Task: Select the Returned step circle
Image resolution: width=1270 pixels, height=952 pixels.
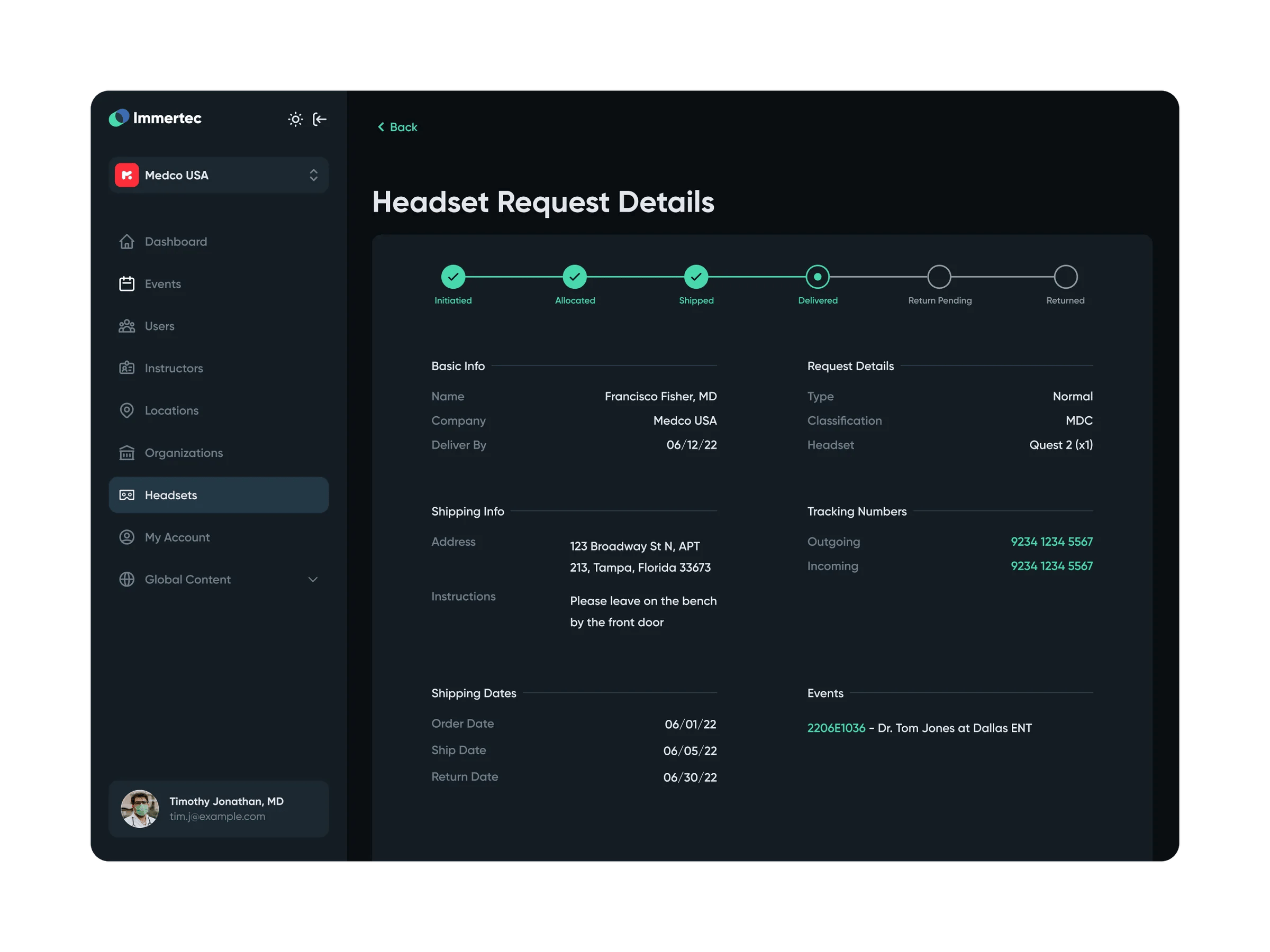Action: [1066, 277]
